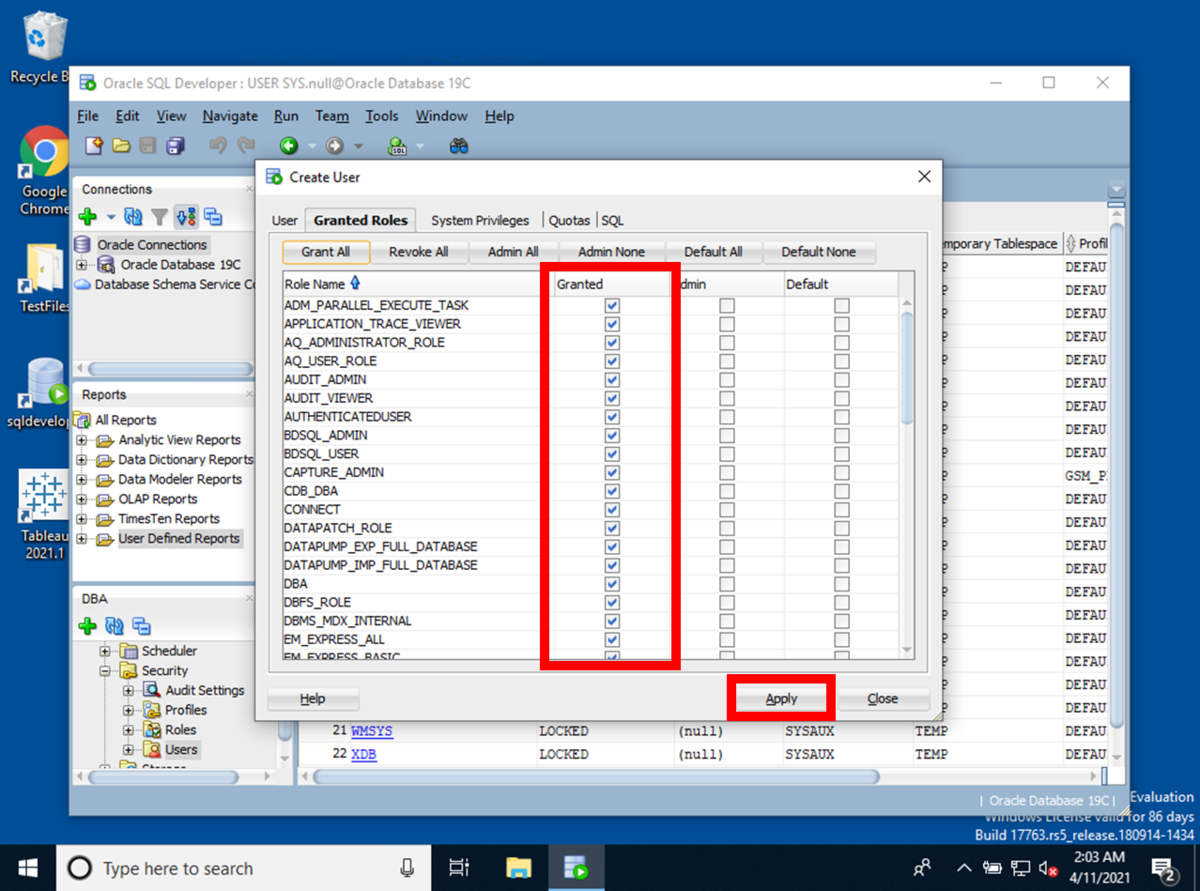Click the Save All toolbar icon
Image resolution: width=1200 pixels, height=891 pixels.
tap(175, 146)
